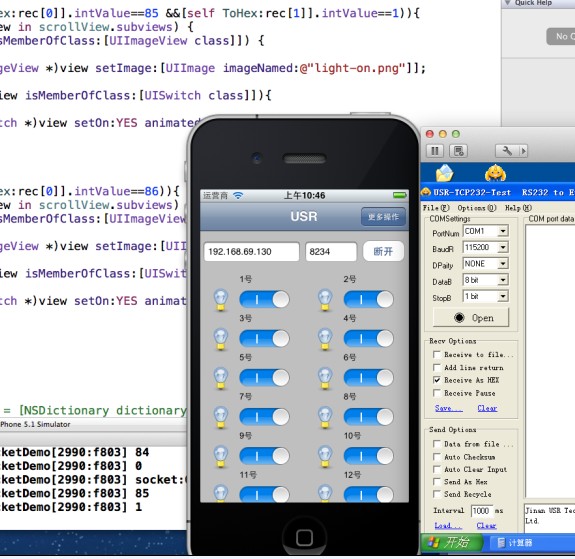Screen dimensions: 575x559
Task: Open the File menu in USR-TCP232-Test
Action: (436, 208)
